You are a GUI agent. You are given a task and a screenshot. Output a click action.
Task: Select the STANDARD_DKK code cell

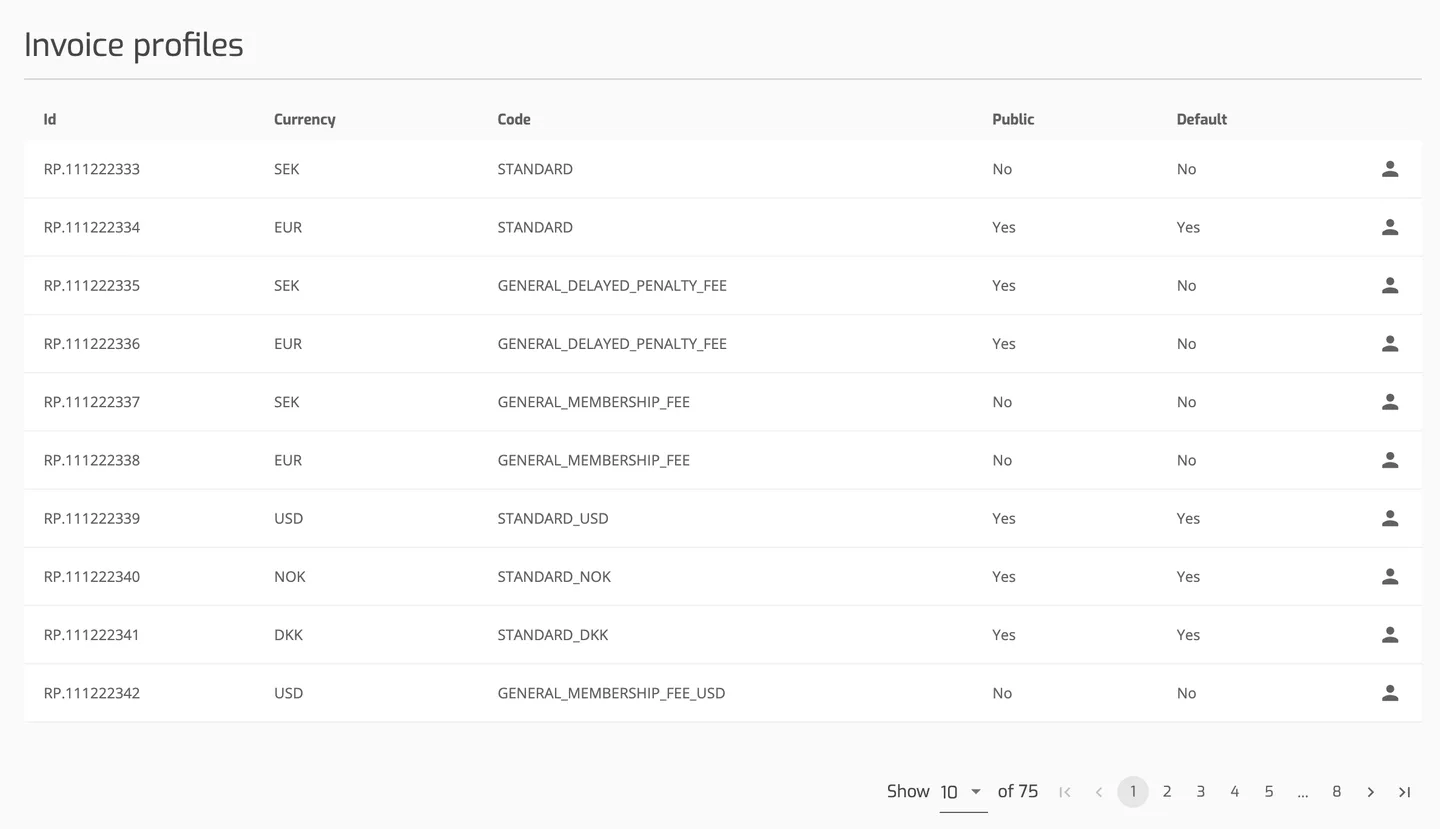tap(553, 635)
